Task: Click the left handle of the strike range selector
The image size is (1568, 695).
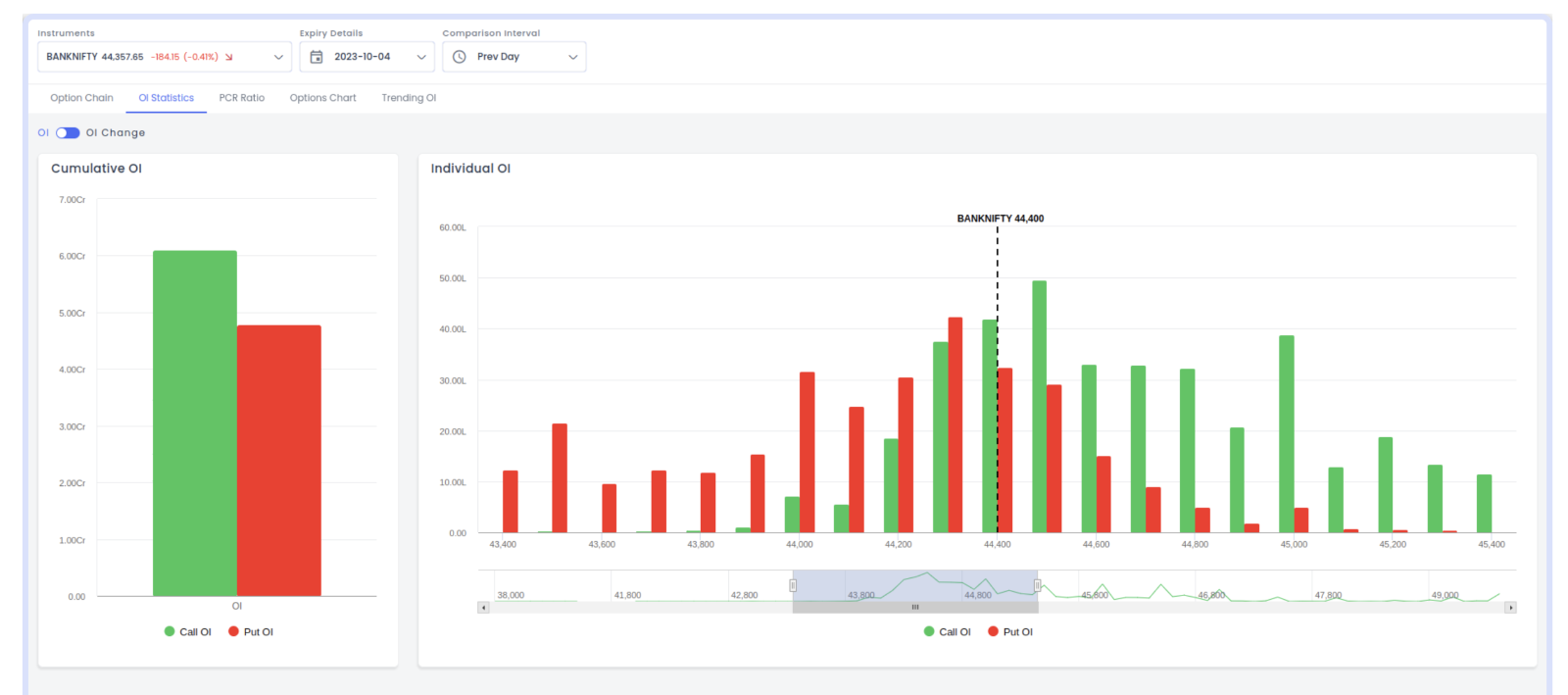Action: click(793, 585)
